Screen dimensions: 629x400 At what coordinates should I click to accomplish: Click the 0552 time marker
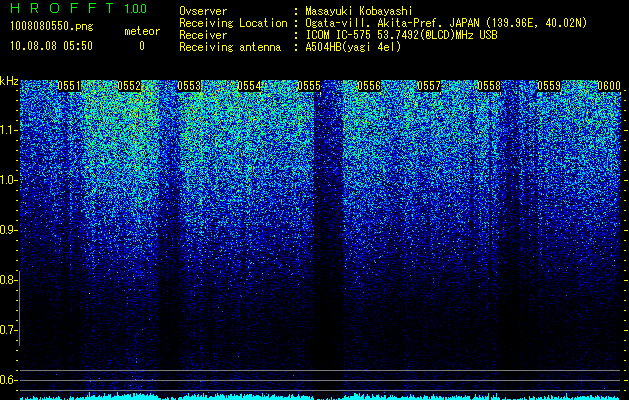[x=129, y=86]
